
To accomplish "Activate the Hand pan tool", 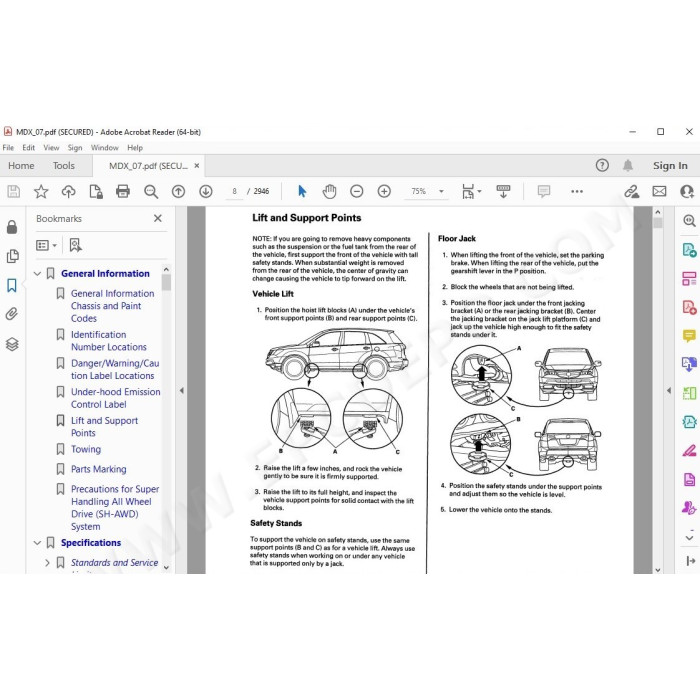I will point(329,192).
